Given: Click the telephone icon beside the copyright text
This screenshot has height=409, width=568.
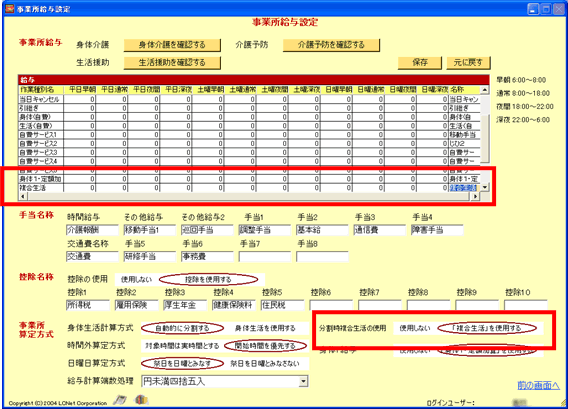Looking at the screenshot, I should (x=120, y=400).
